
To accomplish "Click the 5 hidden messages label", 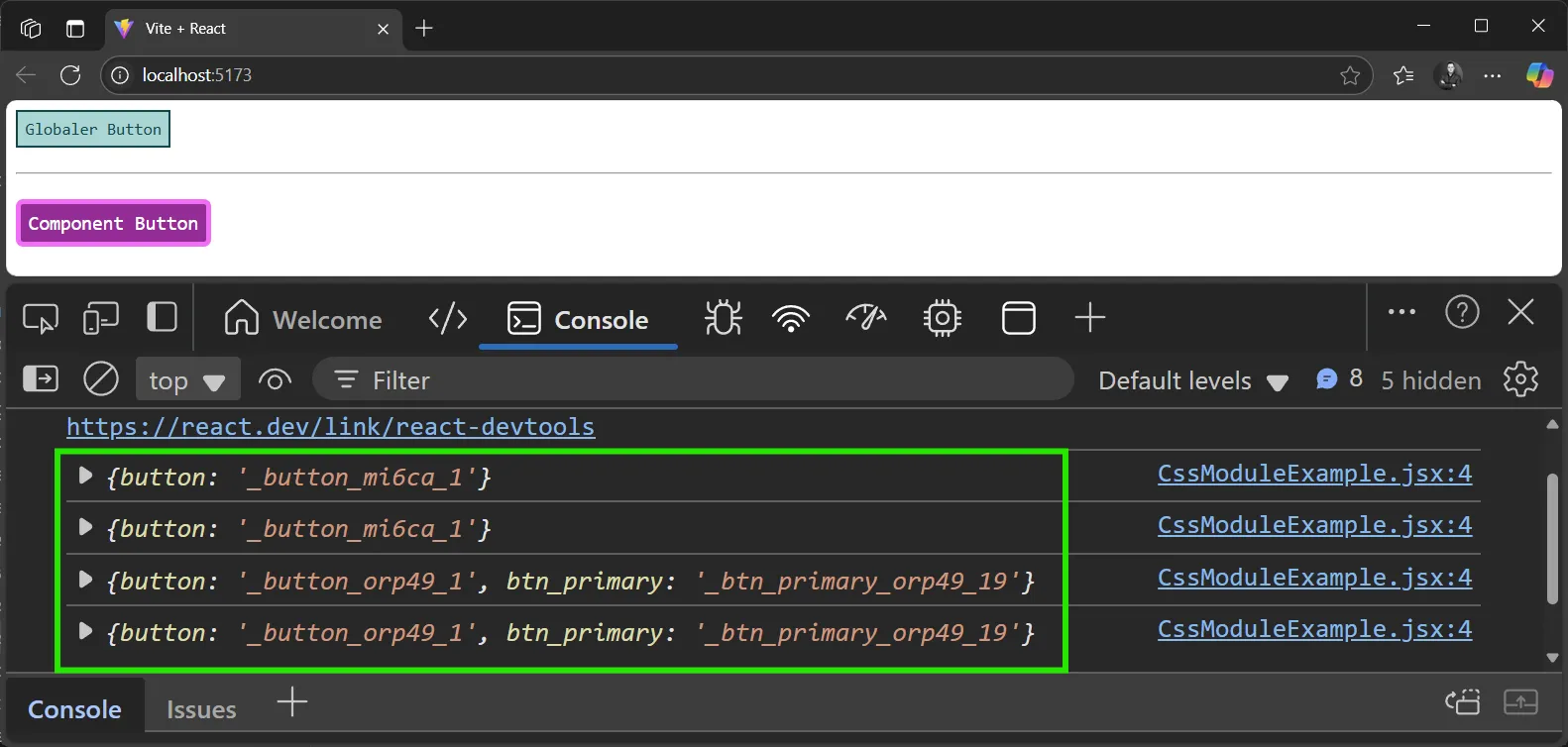I will [x=1431, y=380].
